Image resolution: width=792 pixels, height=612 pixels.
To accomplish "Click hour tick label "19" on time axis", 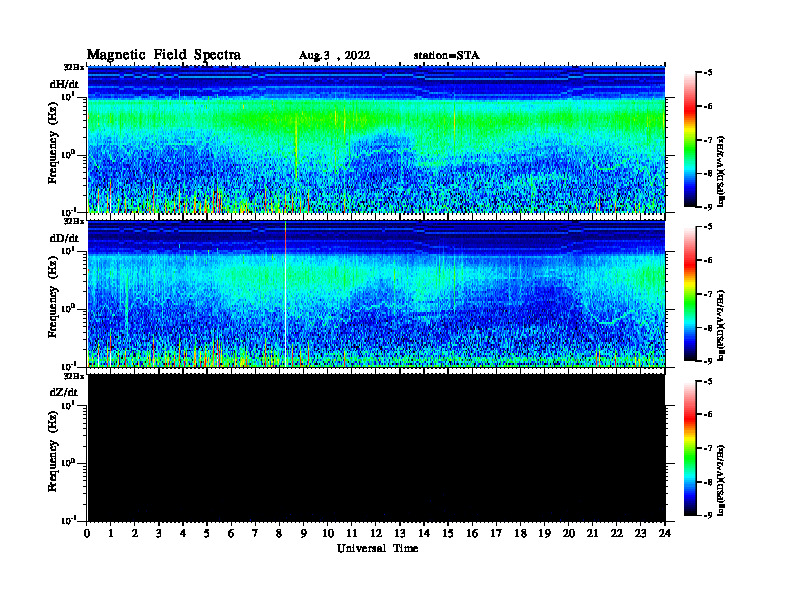I will (544, 533).
